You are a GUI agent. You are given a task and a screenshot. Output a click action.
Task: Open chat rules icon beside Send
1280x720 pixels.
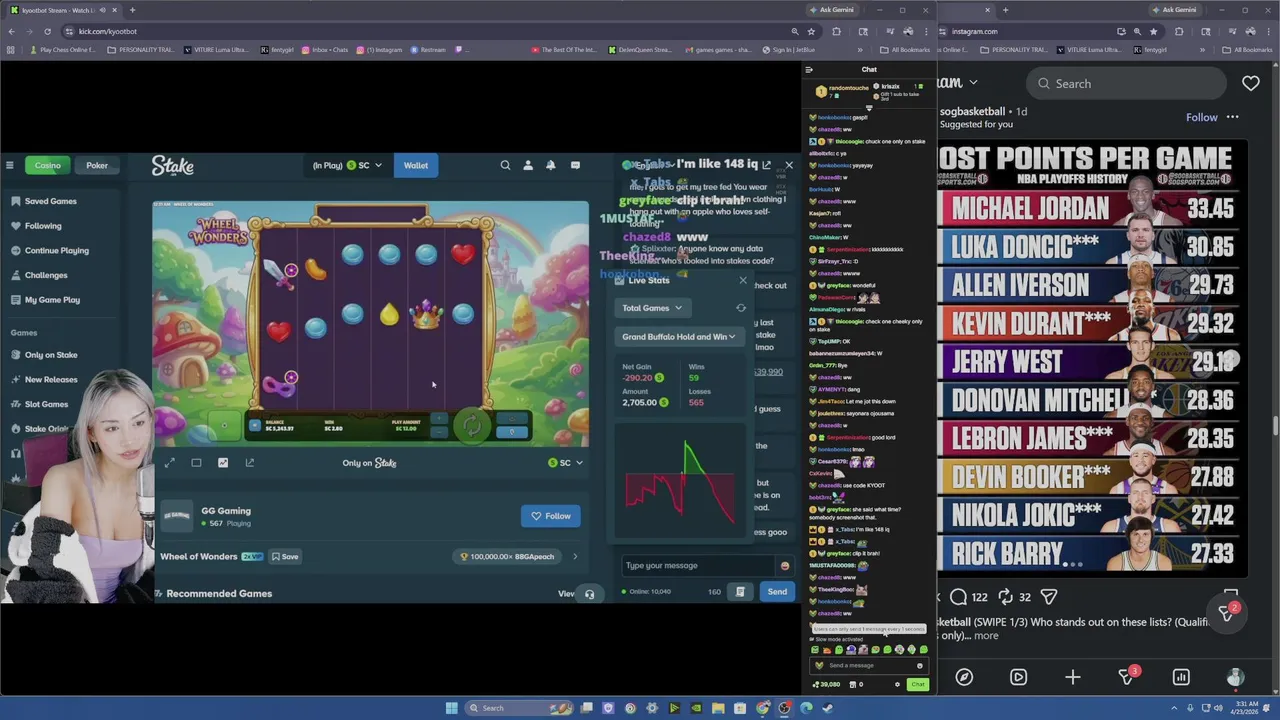point(740,592)
